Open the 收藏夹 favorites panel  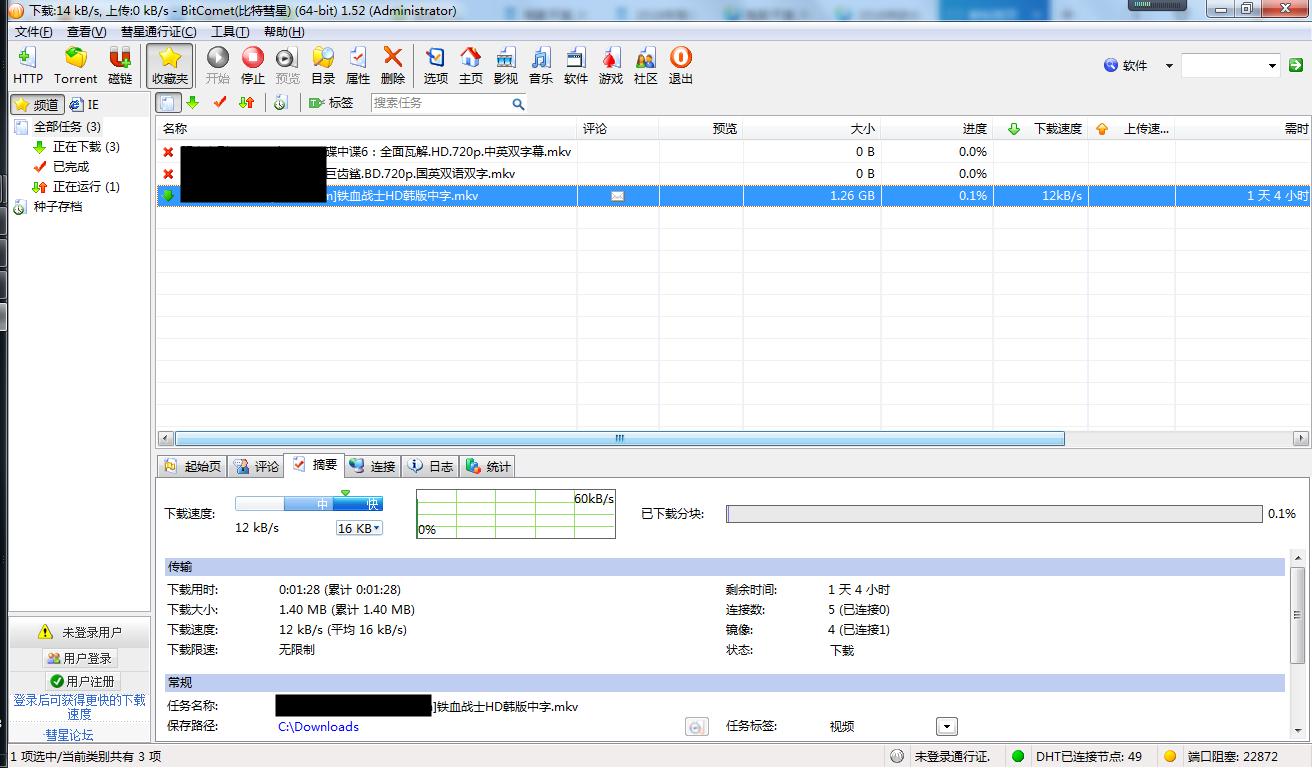click(x=170, y=65)
